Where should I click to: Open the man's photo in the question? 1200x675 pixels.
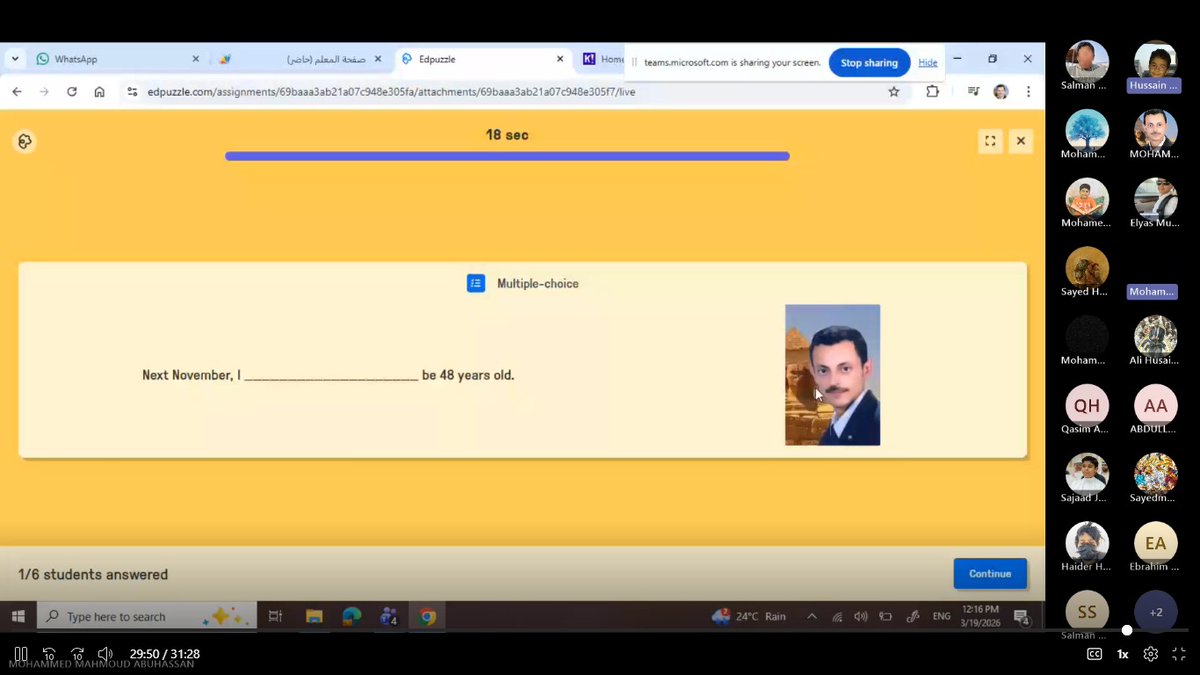[x=832, y=375]
